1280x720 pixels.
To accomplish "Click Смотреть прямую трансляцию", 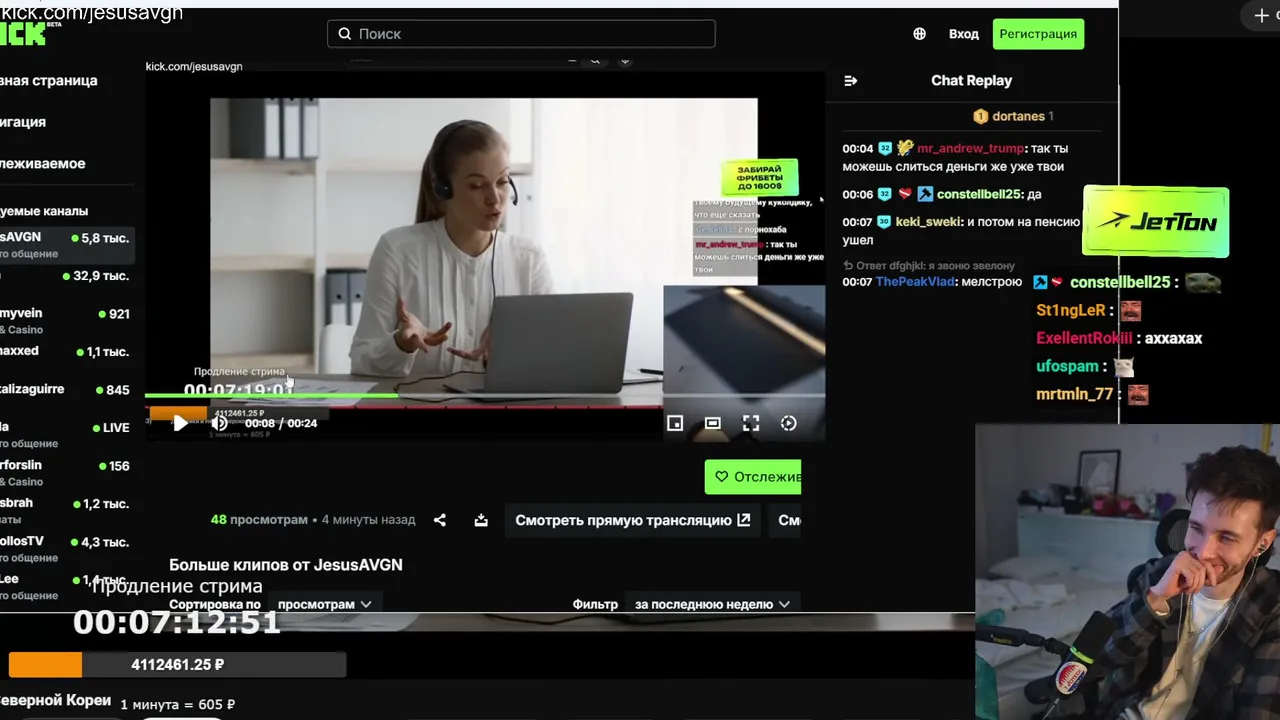I will click(x=632, y=520).
